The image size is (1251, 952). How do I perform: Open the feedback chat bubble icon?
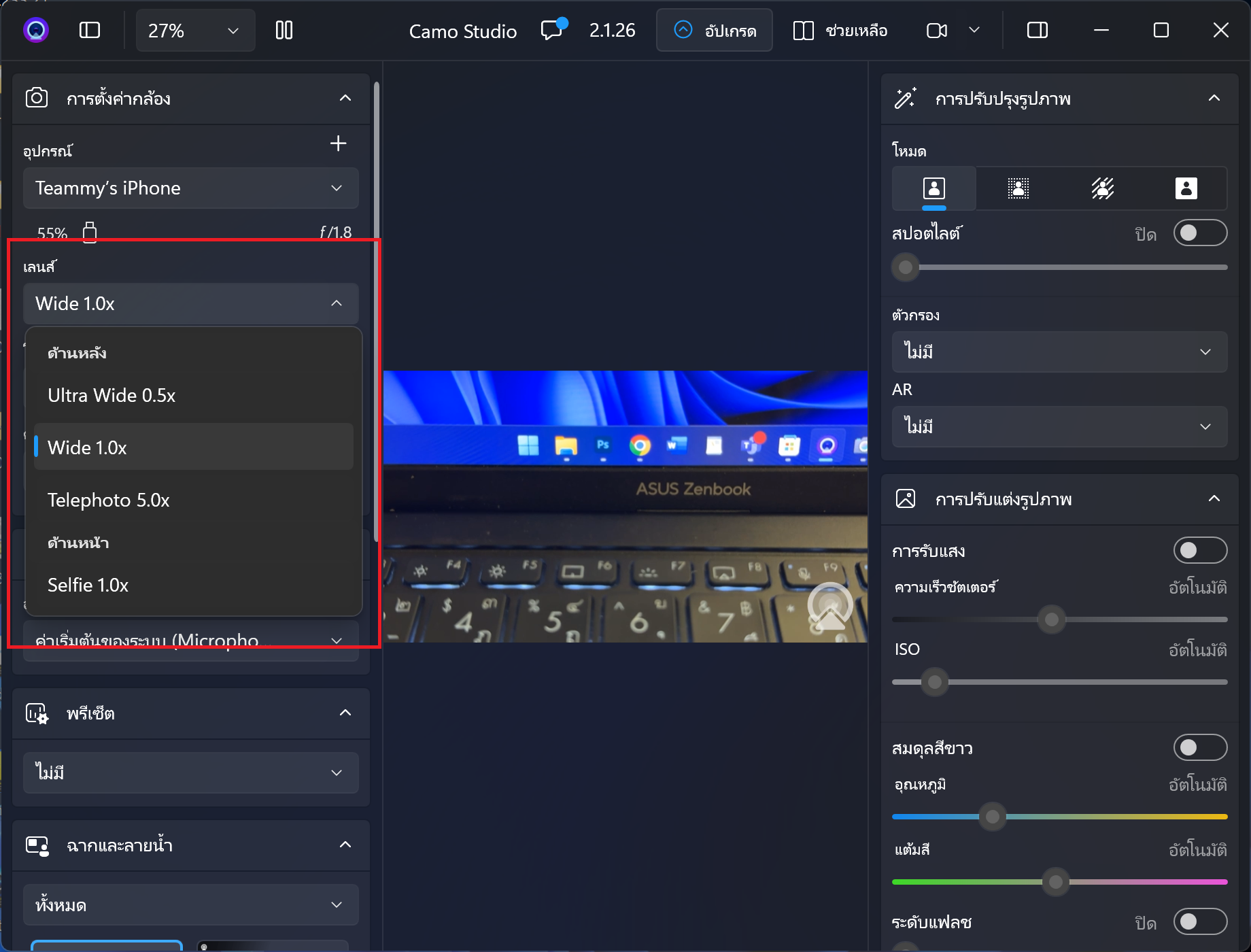click(553, 29)
